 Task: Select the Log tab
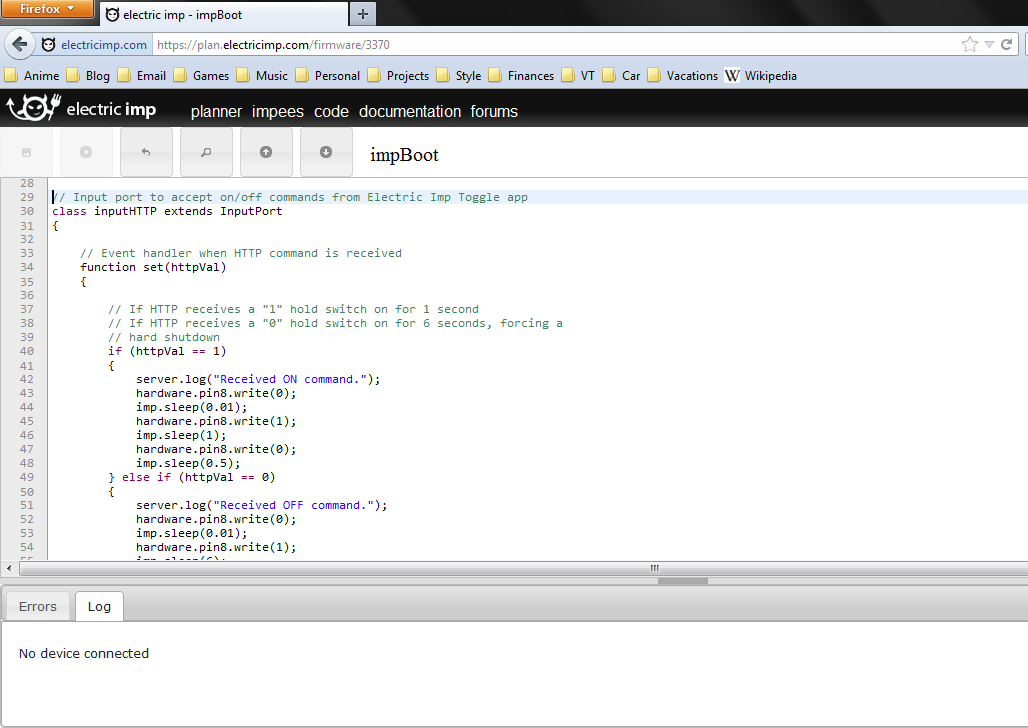pos(99,606)
